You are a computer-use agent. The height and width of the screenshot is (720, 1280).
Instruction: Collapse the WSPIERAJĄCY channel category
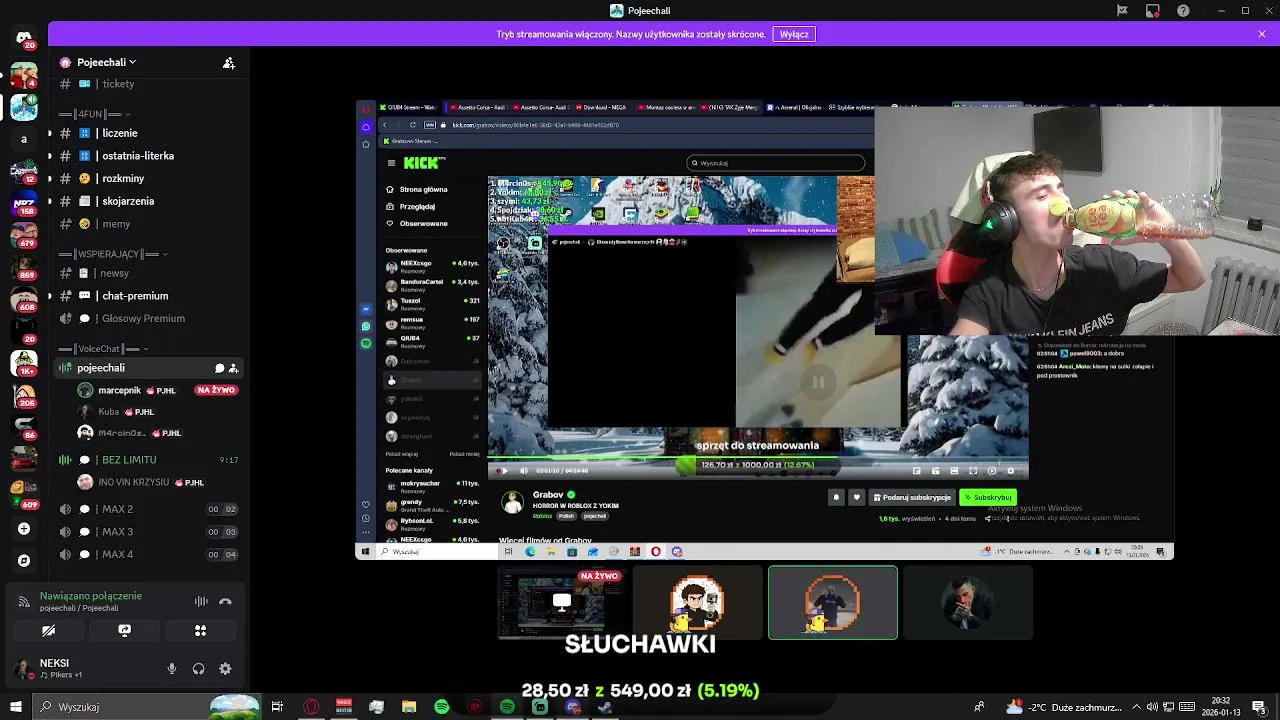(x=113, y=254)
